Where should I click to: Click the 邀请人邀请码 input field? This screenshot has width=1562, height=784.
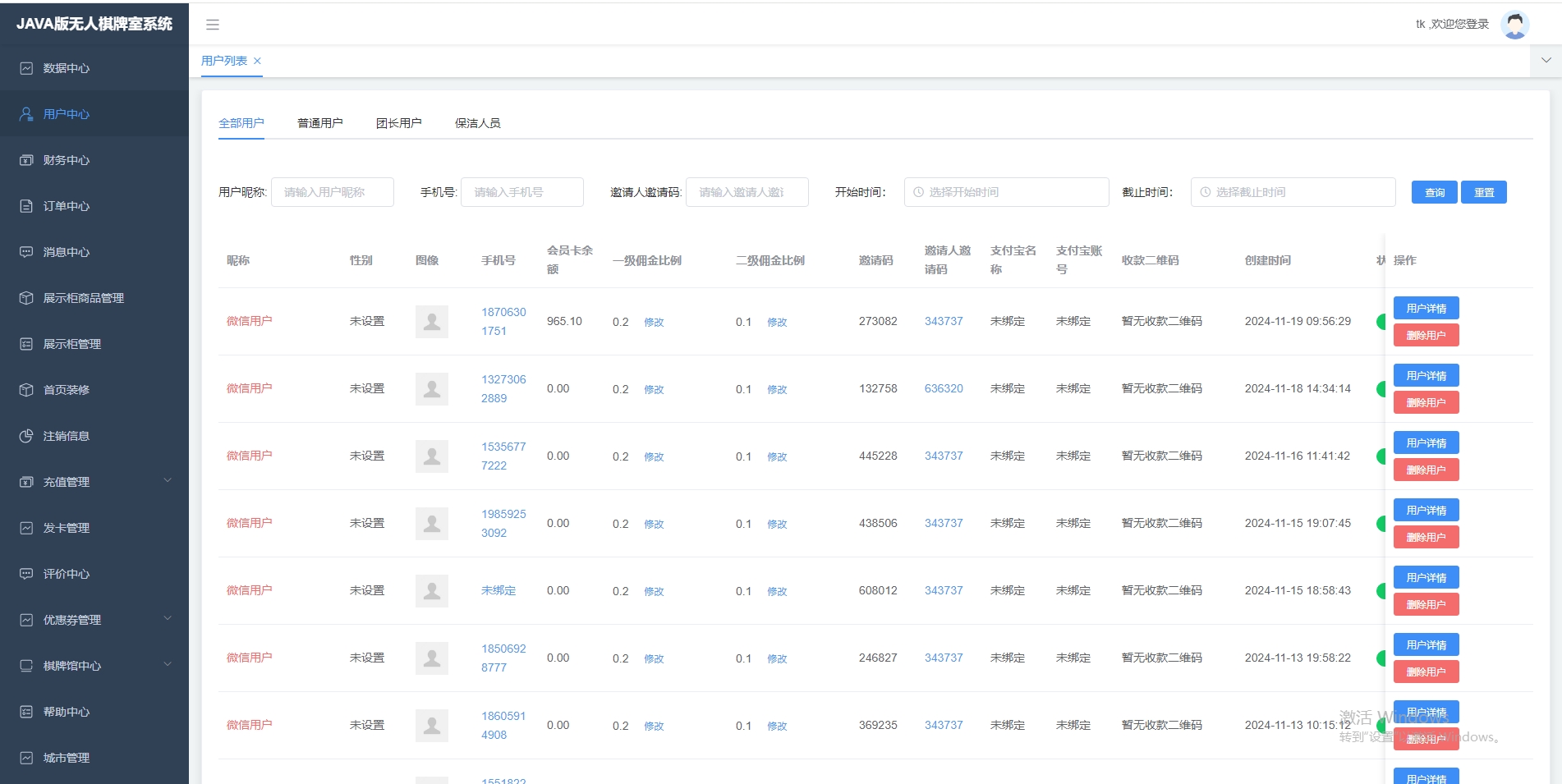747,192
